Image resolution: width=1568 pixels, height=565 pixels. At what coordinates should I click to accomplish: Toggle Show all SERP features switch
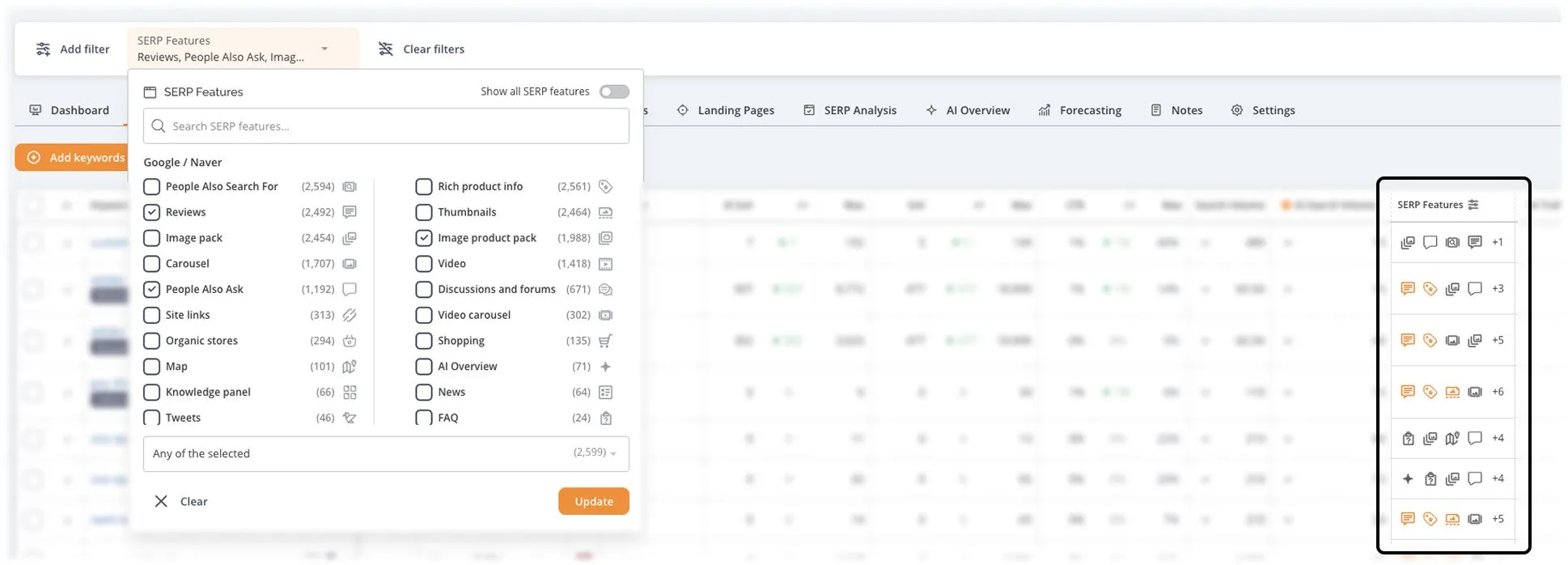pos(614,91)
